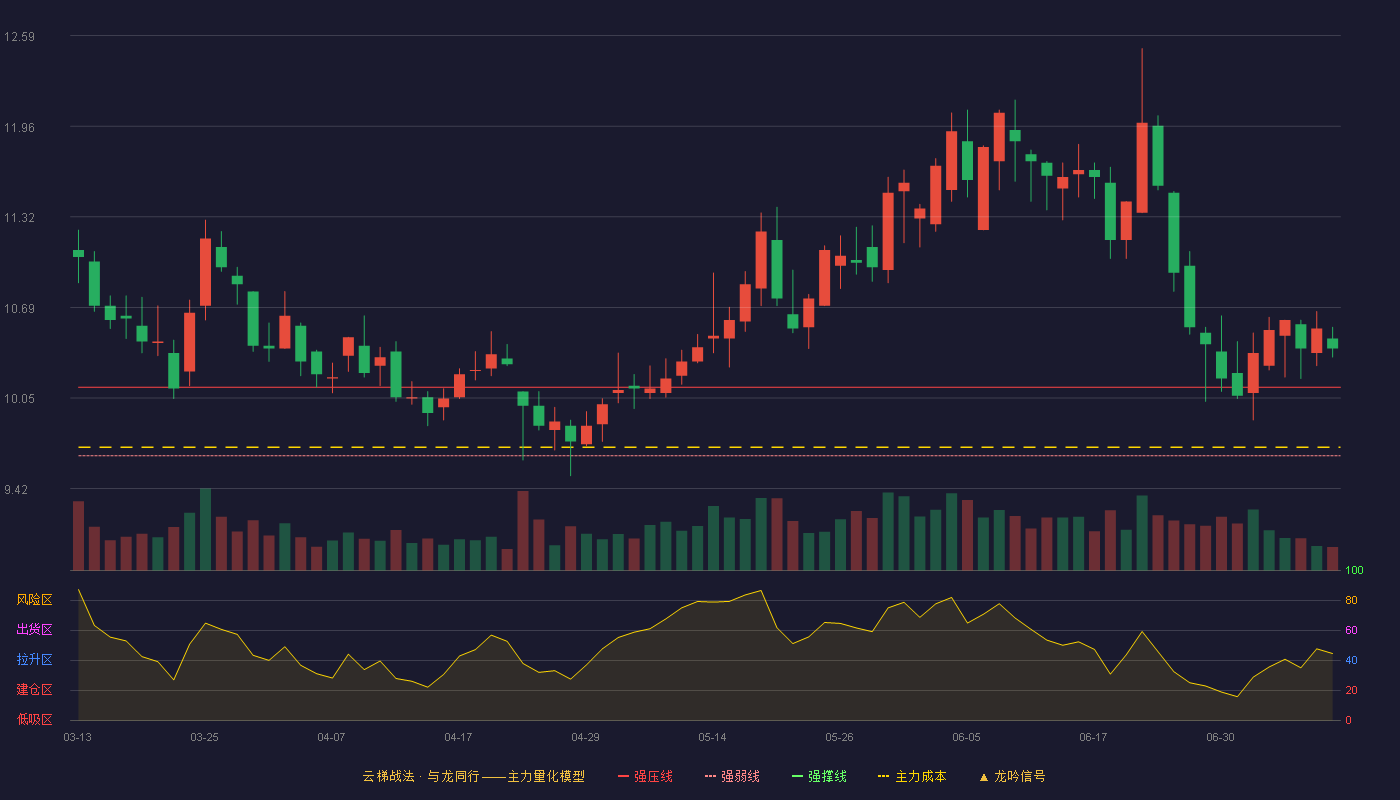Screen dimensions: 1400x800
Task: Click the 04-29 date label
Action: tap(585, 737)
